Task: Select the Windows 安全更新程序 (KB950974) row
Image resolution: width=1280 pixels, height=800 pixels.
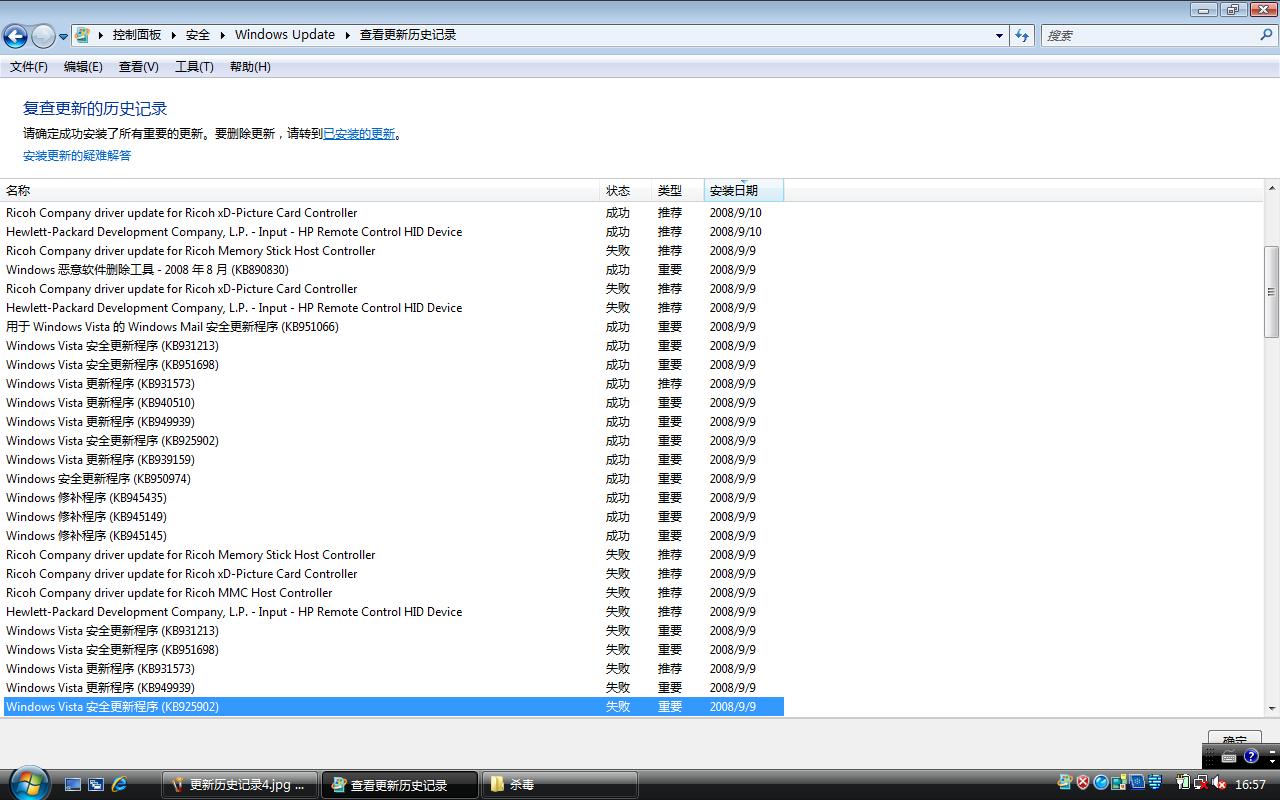Action: click(x=392, y=479)
